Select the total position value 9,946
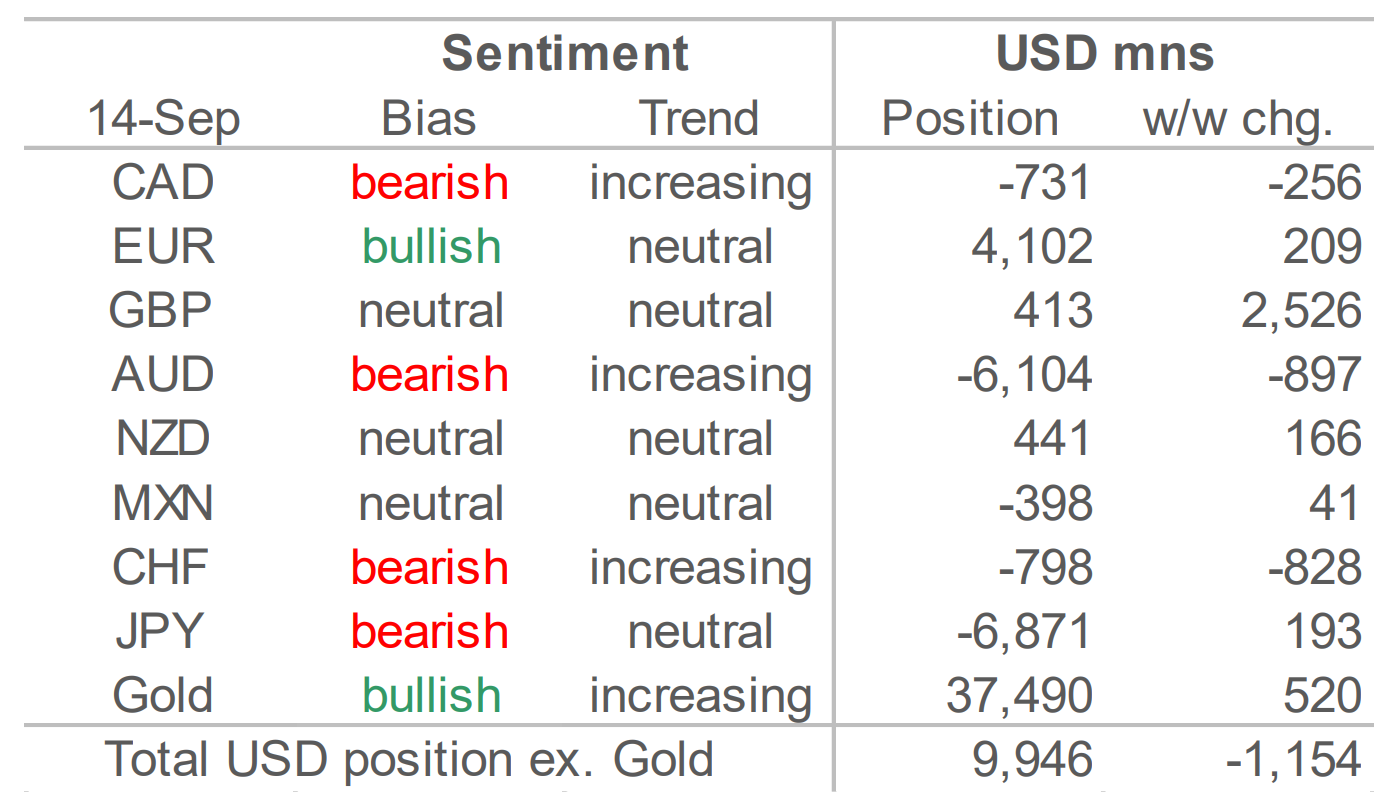 coord(1033,760)
